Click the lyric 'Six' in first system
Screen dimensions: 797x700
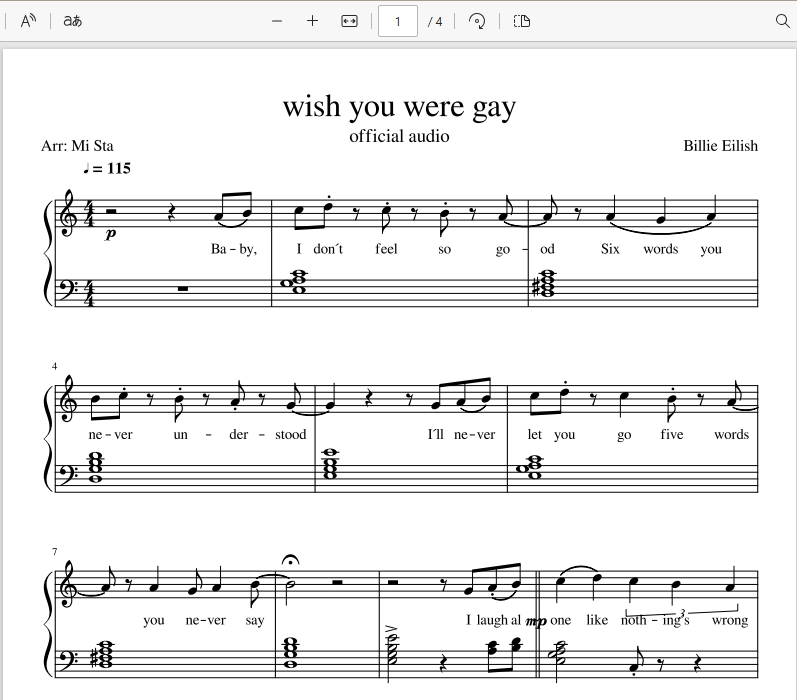coord(610,249)
